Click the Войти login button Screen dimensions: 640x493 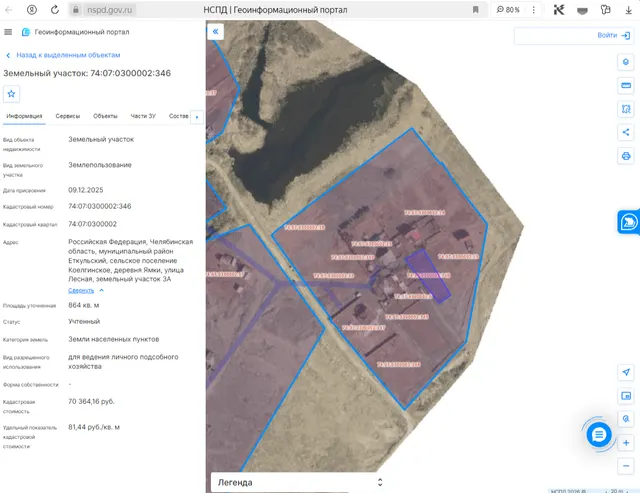click(613, 36)
